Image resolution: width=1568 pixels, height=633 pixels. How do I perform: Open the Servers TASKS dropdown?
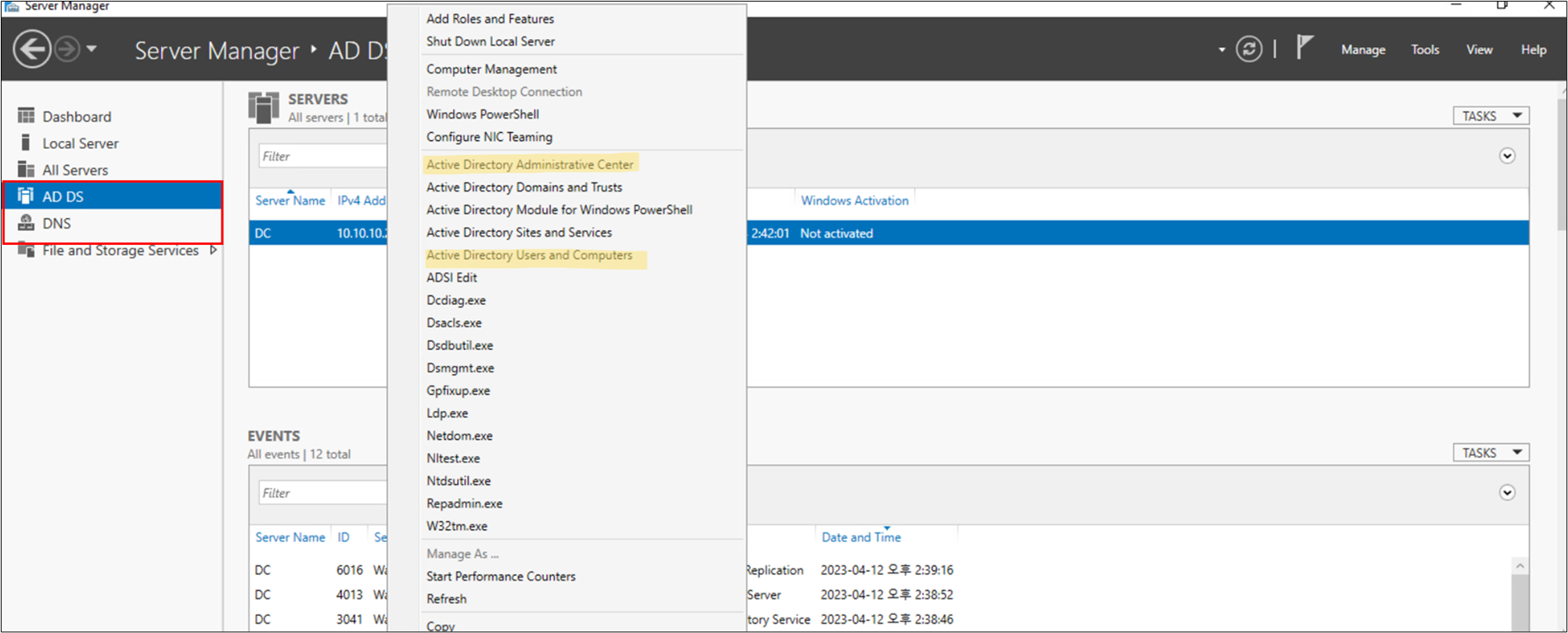point(1491,116)
